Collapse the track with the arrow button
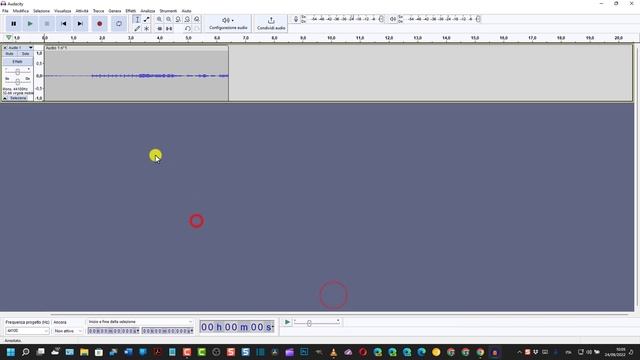 5,98
